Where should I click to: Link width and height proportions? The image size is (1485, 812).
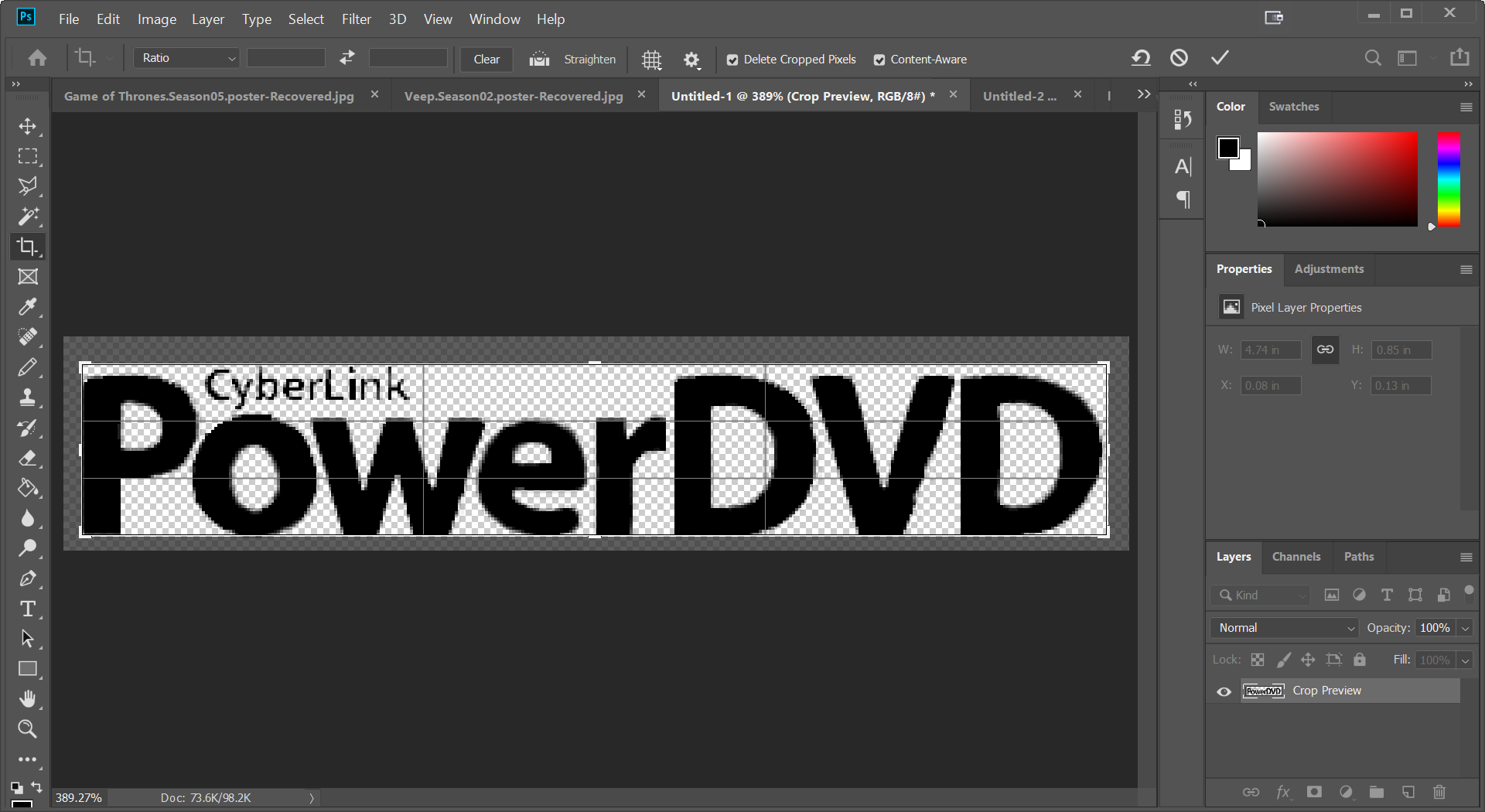pos(1325,350)
